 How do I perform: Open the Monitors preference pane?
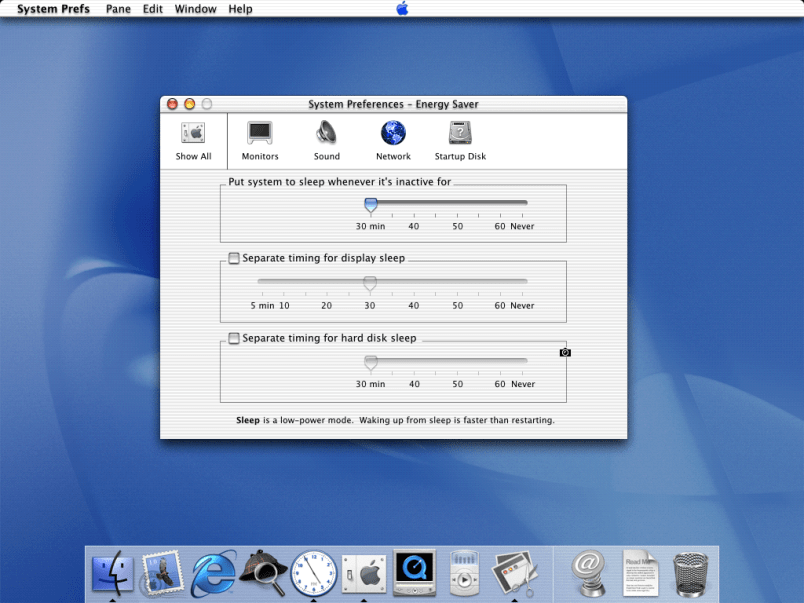click(260, 140)
